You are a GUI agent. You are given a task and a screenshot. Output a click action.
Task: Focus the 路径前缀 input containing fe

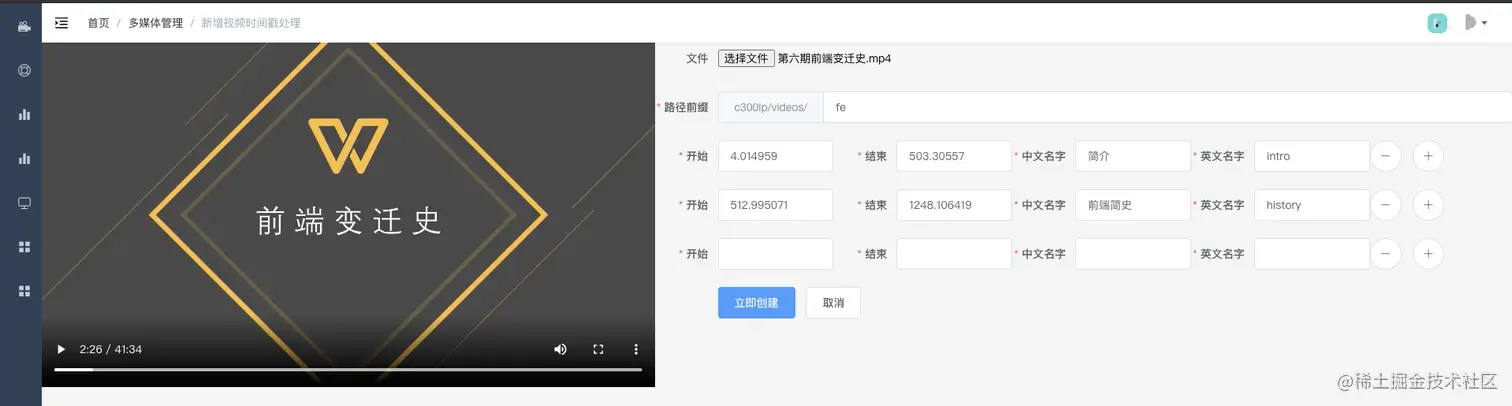(1167, 107)
